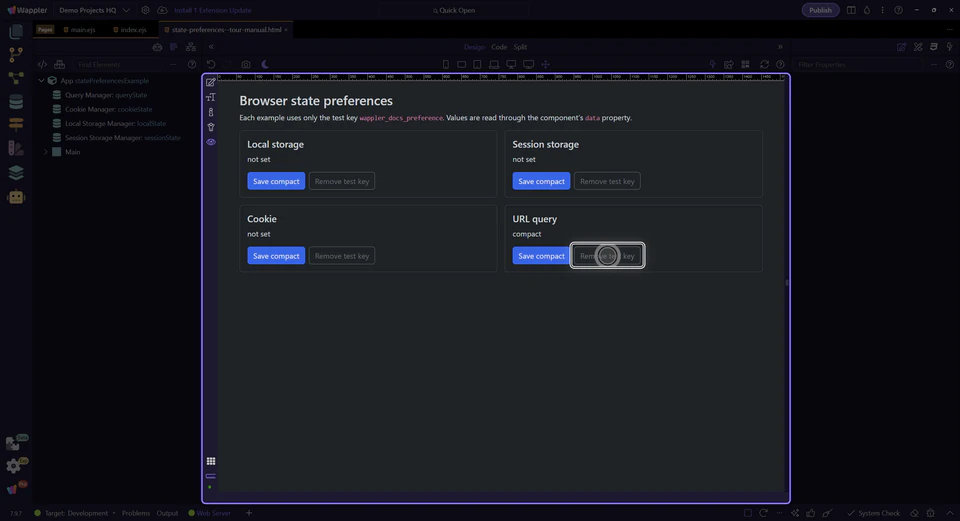
Task: Click the App Structure tree icon next to code icon
Action: [59, 64]
